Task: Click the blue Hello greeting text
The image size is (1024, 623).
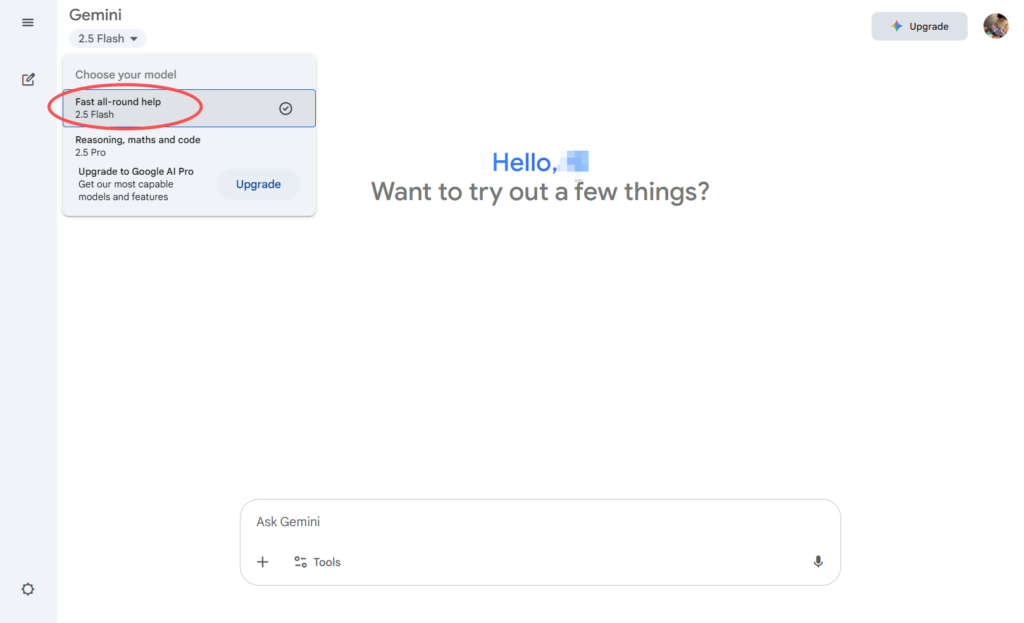Action: tap(524, 163)
